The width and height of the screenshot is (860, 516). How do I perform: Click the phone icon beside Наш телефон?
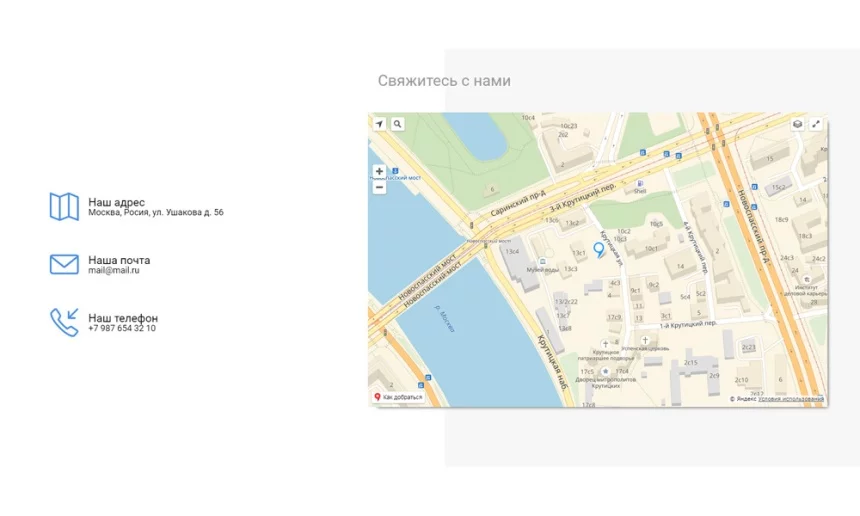pyautogui.click(x=64, y=322)
